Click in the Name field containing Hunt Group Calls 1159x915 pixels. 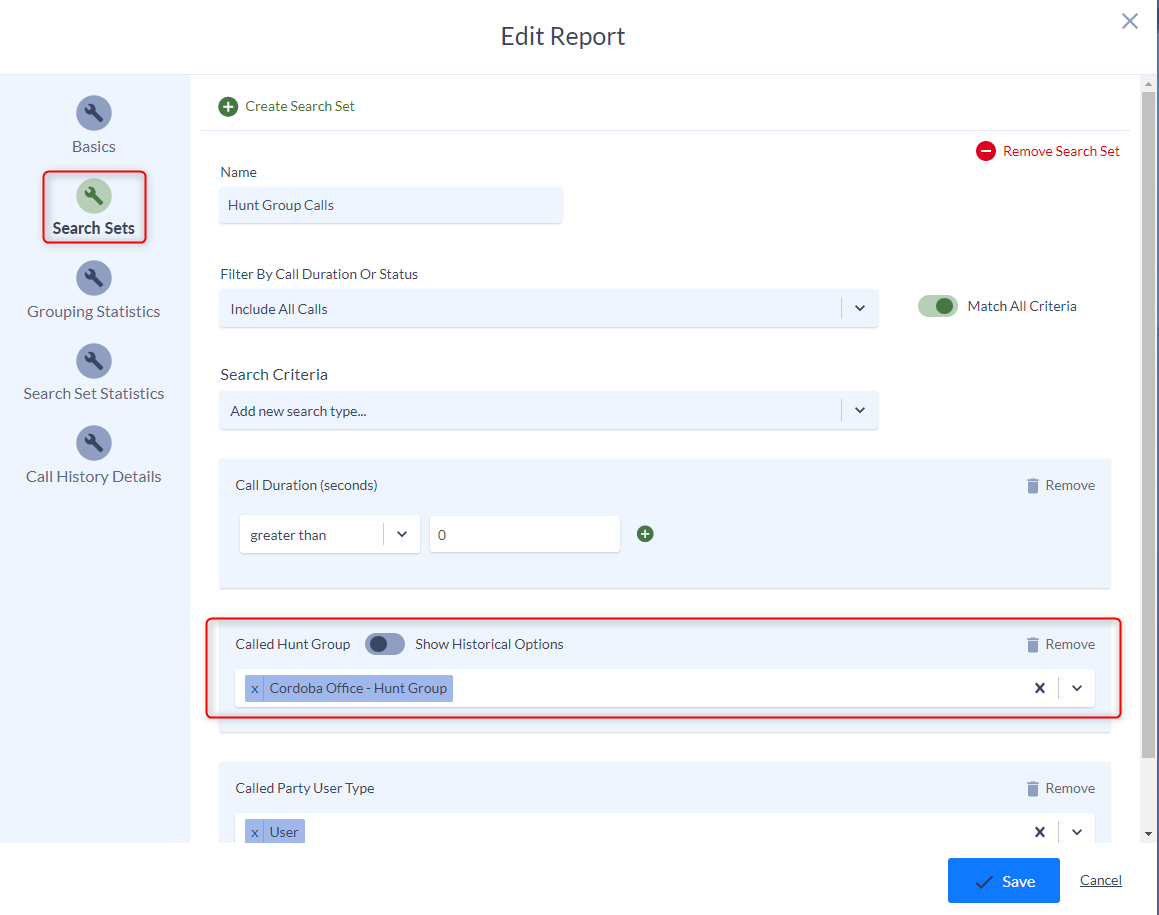[x=390, y=205]
